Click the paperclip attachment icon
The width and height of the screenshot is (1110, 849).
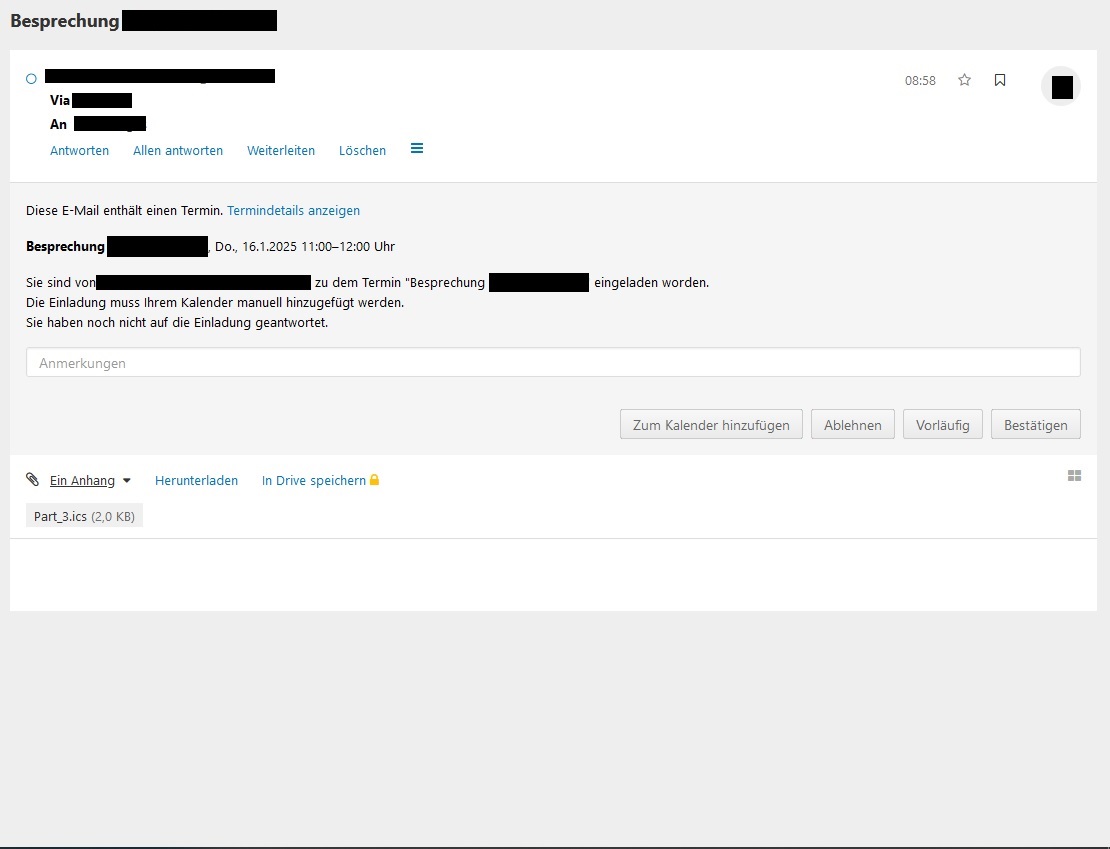point(33,479)
